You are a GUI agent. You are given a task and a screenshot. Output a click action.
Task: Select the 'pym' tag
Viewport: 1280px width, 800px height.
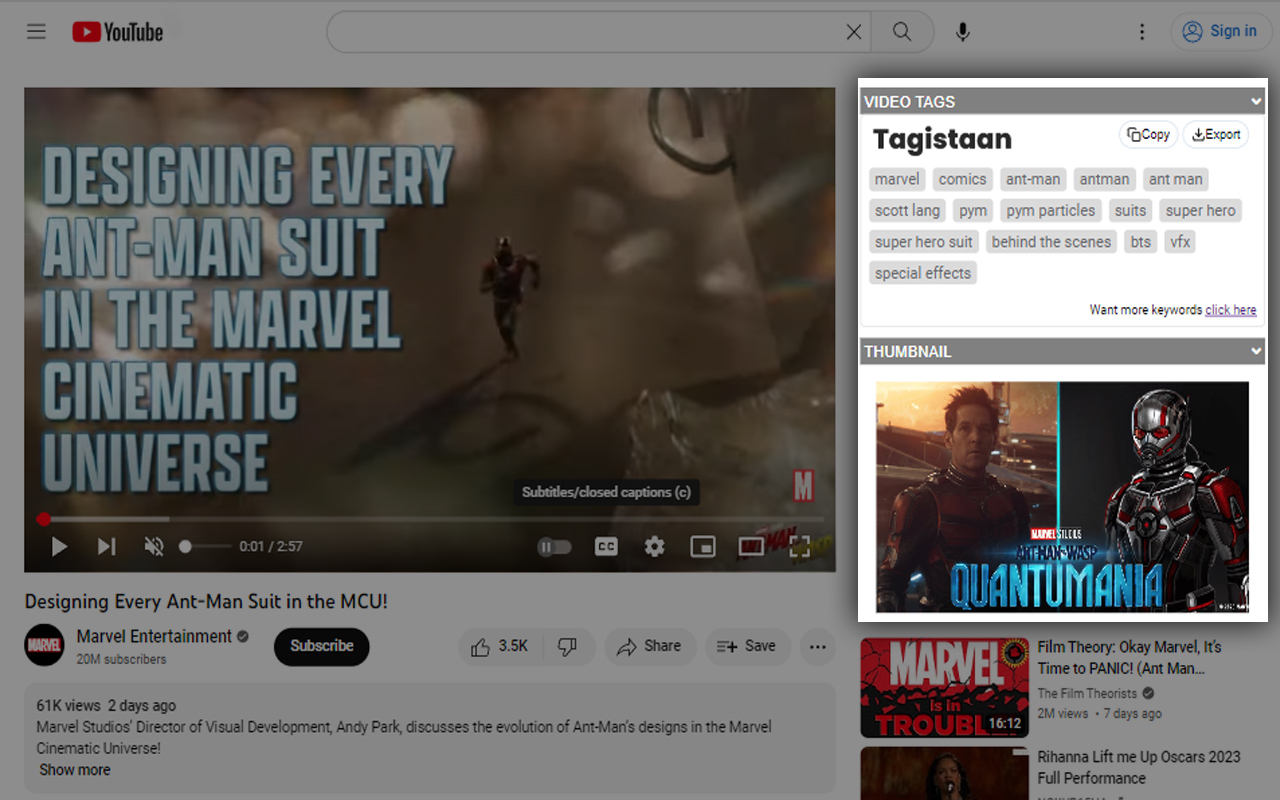[x=973, y=210]
